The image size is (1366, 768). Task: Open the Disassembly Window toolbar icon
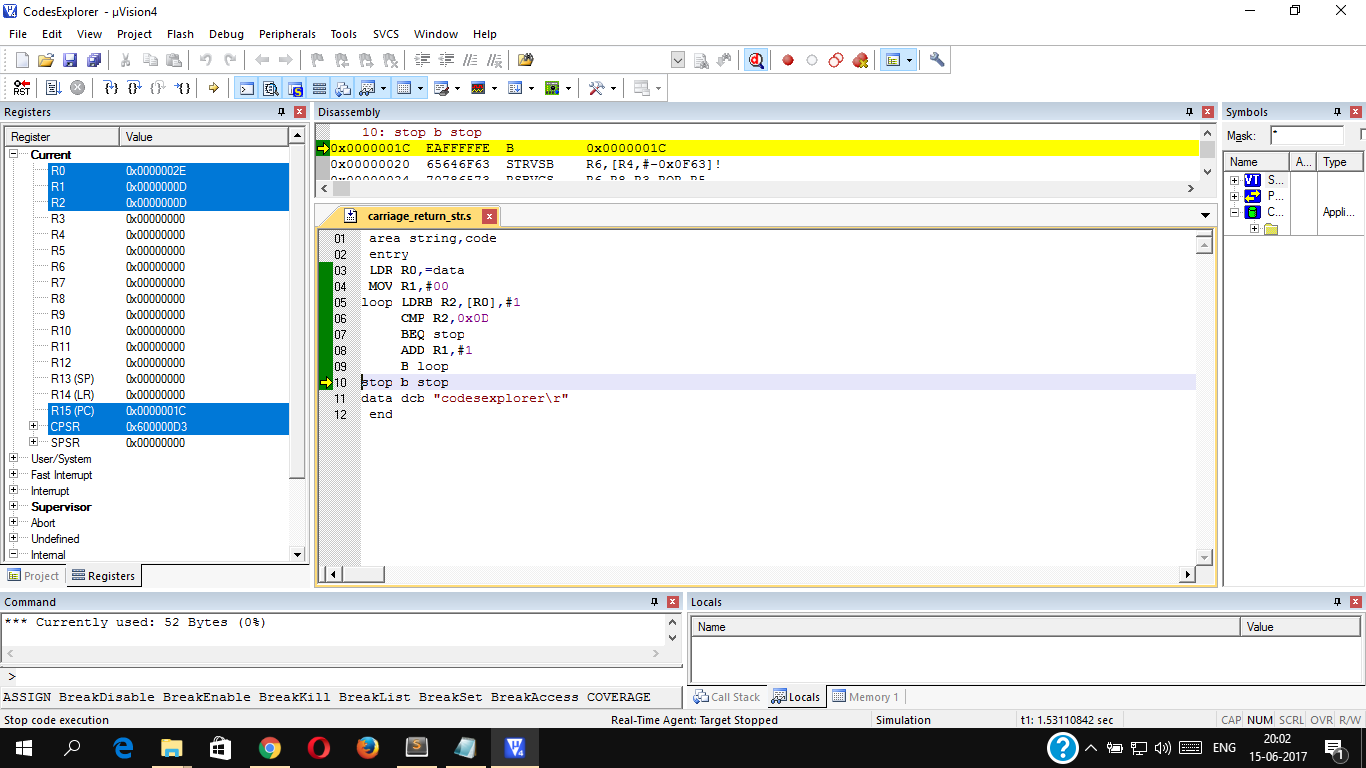(271, 87)
